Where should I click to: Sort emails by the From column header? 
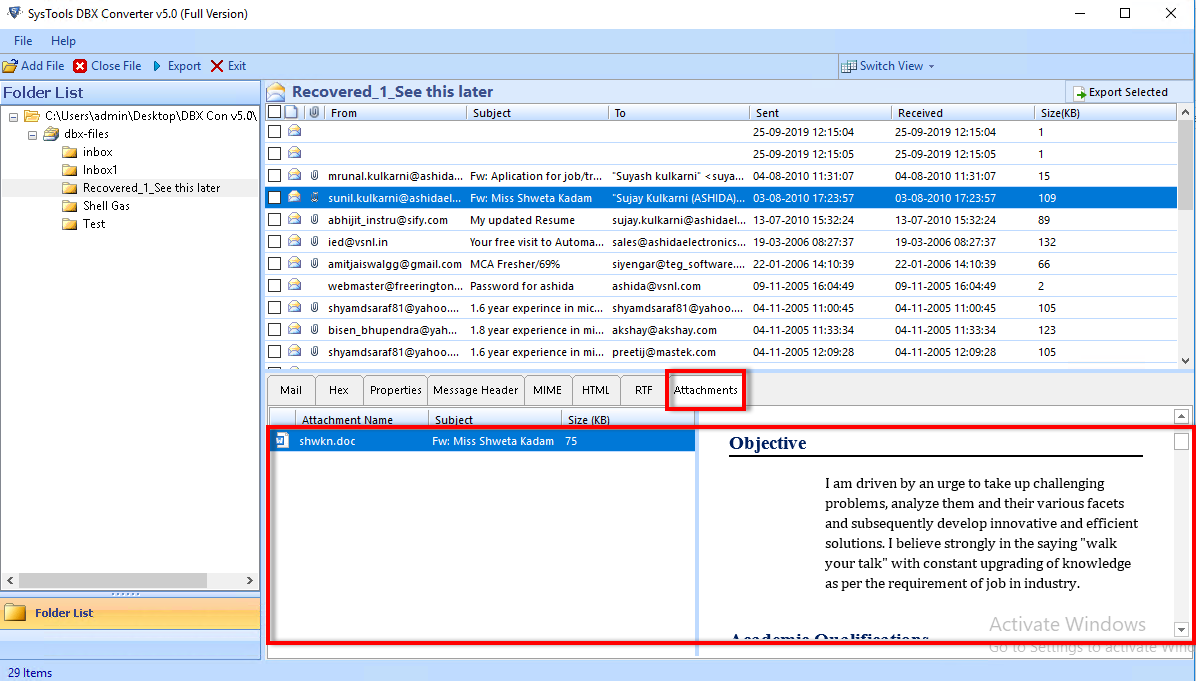pyautogui.click(x=395, y=113)
